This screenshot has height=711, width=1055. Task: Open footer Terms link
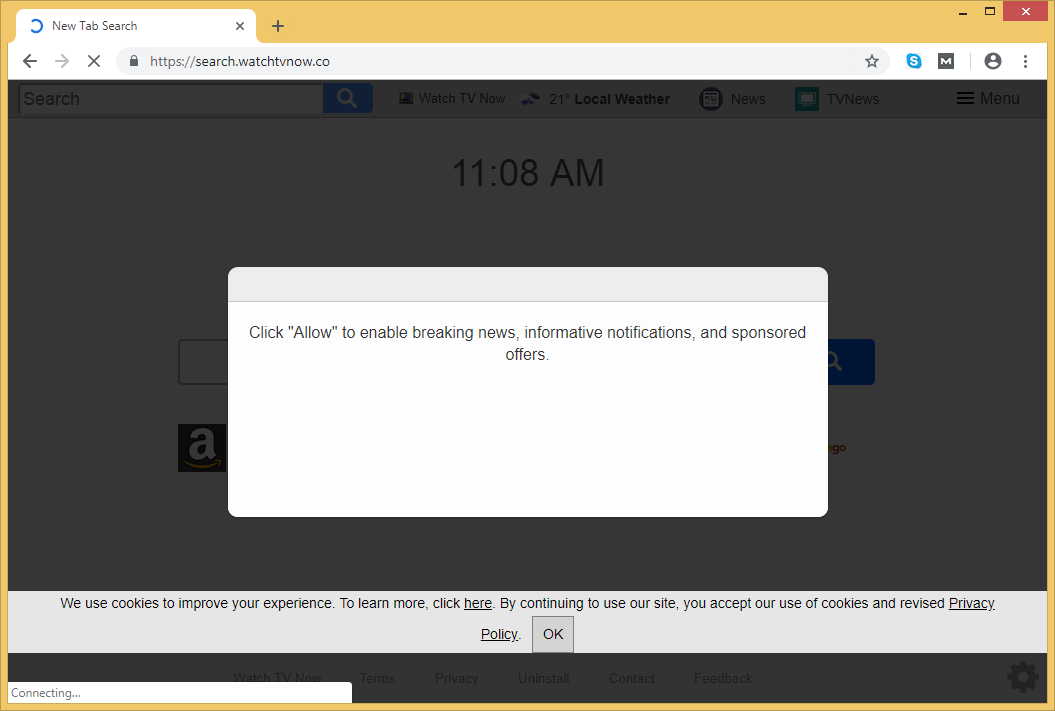377,678
